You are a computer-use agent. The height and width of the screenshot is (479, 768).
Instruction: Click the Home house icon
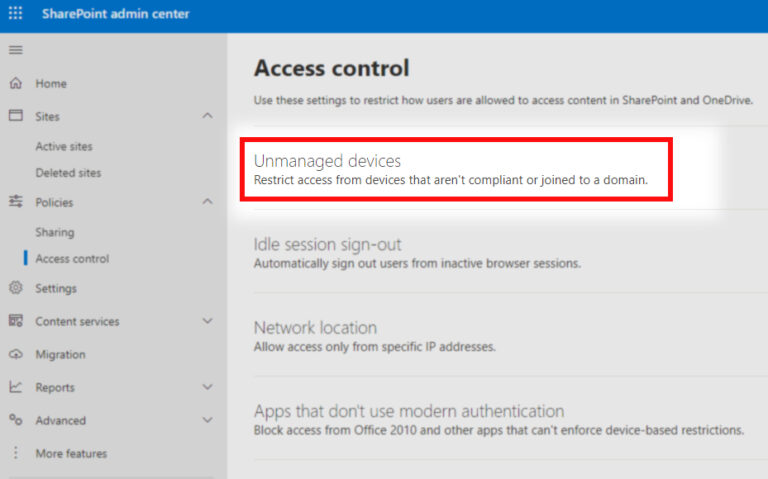coord(15,84)
